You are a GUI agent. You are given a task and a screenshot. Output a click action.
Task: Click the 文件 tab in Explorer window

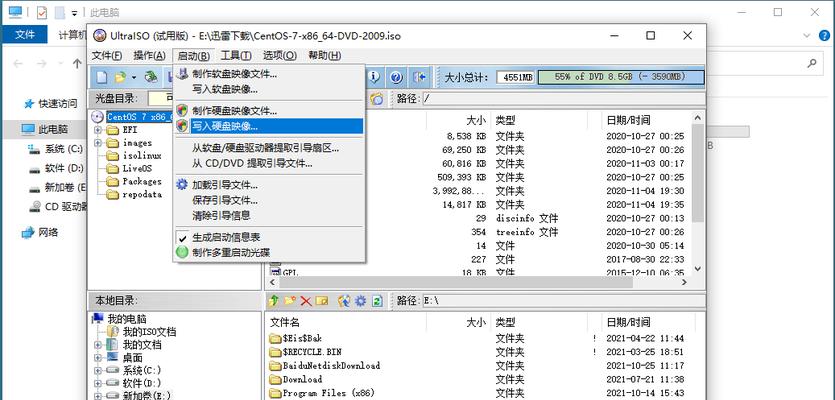(25, 35)
